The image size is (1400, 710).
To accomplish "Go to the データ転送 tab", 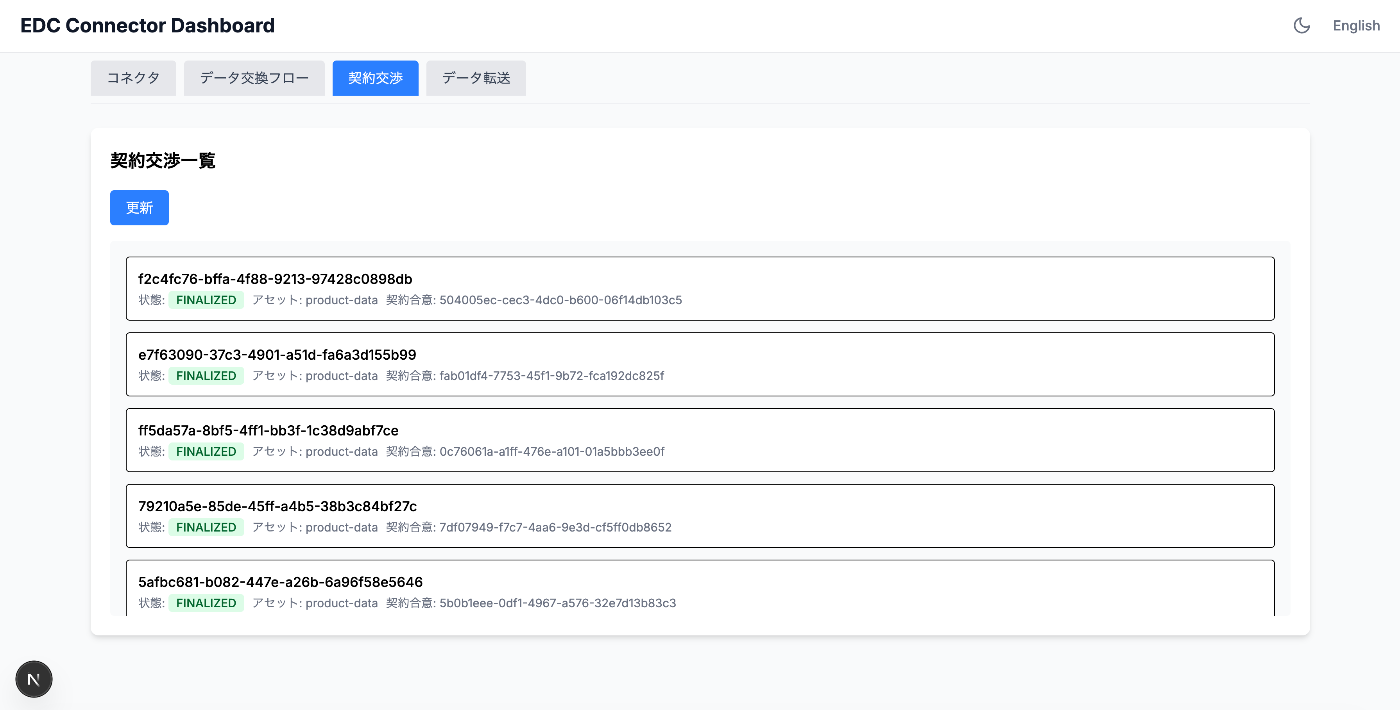I will pos(476,78).
